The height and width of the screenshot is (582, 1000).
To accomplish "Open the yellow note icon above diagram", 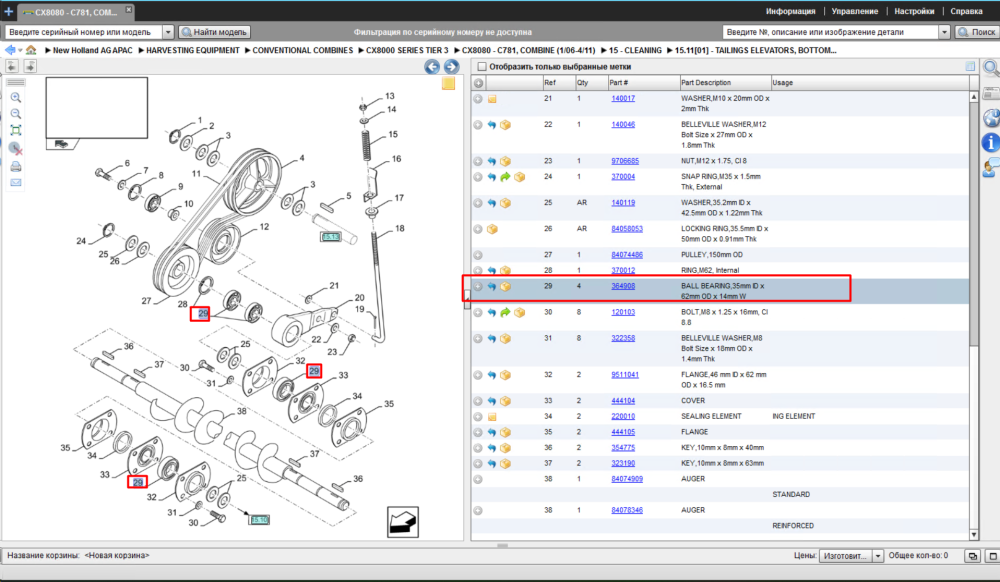I will click(448, 84).
